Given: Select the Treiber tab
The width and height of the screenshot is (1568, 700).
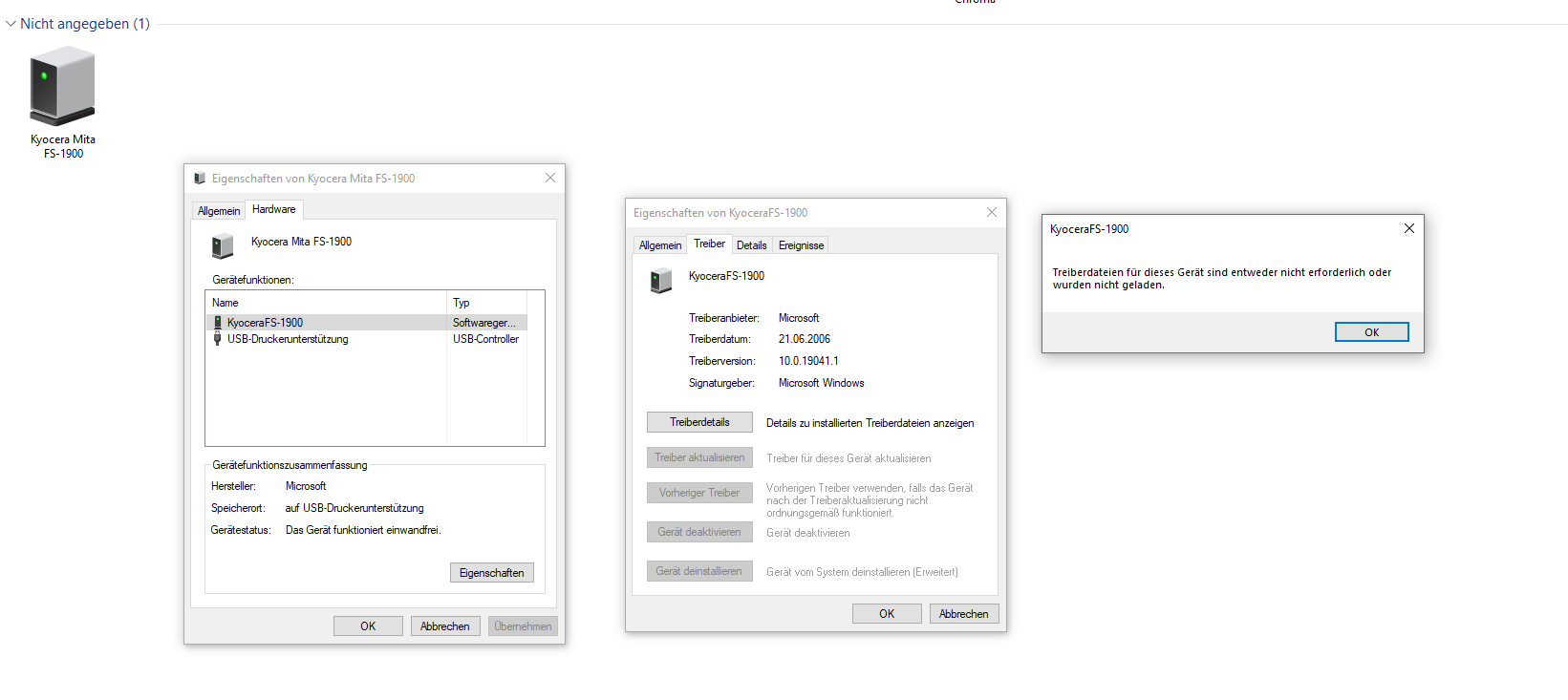Looking at the screenshot, I should 709,244.
